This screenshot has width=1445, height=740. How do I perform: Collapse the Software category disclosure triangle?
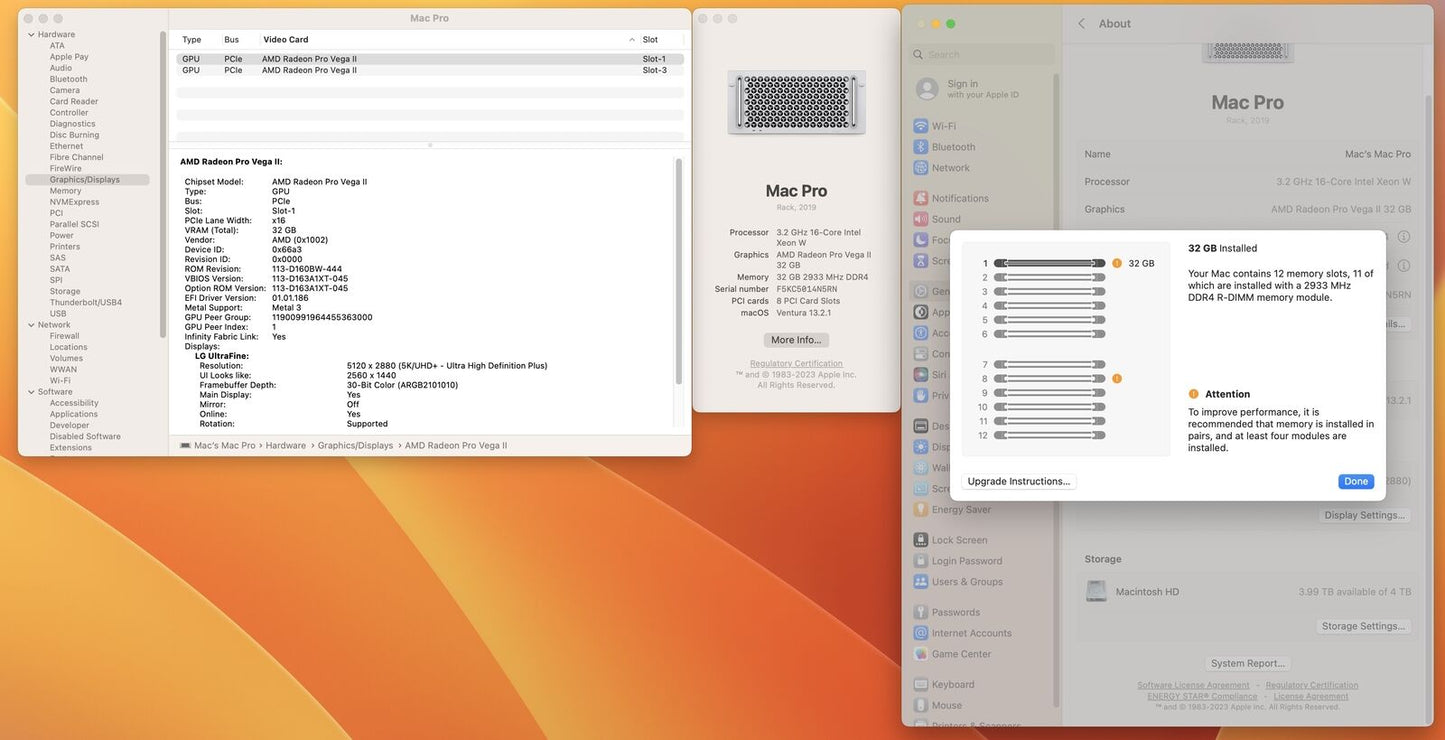click(30, 392)
